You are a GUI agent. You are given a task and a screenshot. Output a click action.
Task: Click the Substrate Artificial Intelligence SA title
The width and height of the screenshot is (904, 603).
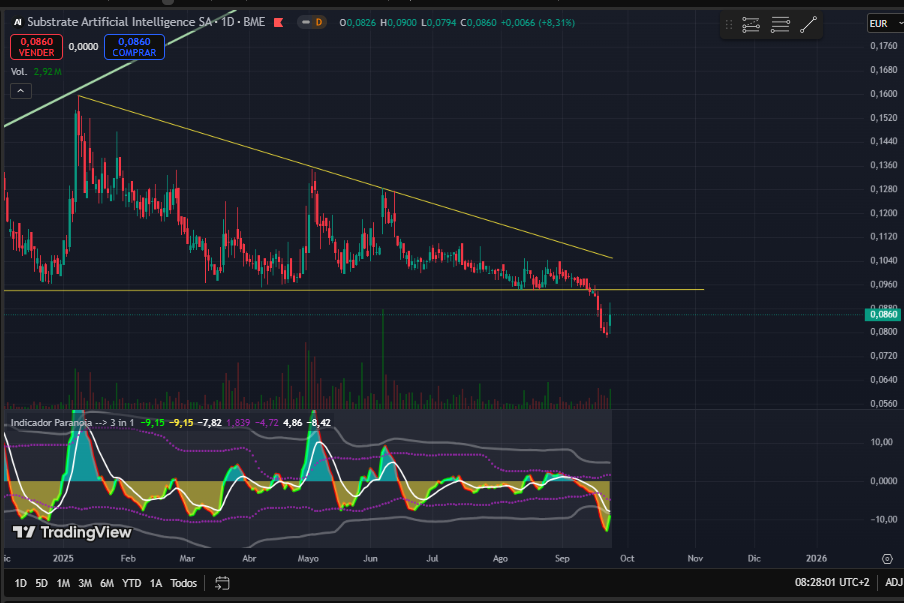pyautogui.click(x=119, y=22)
